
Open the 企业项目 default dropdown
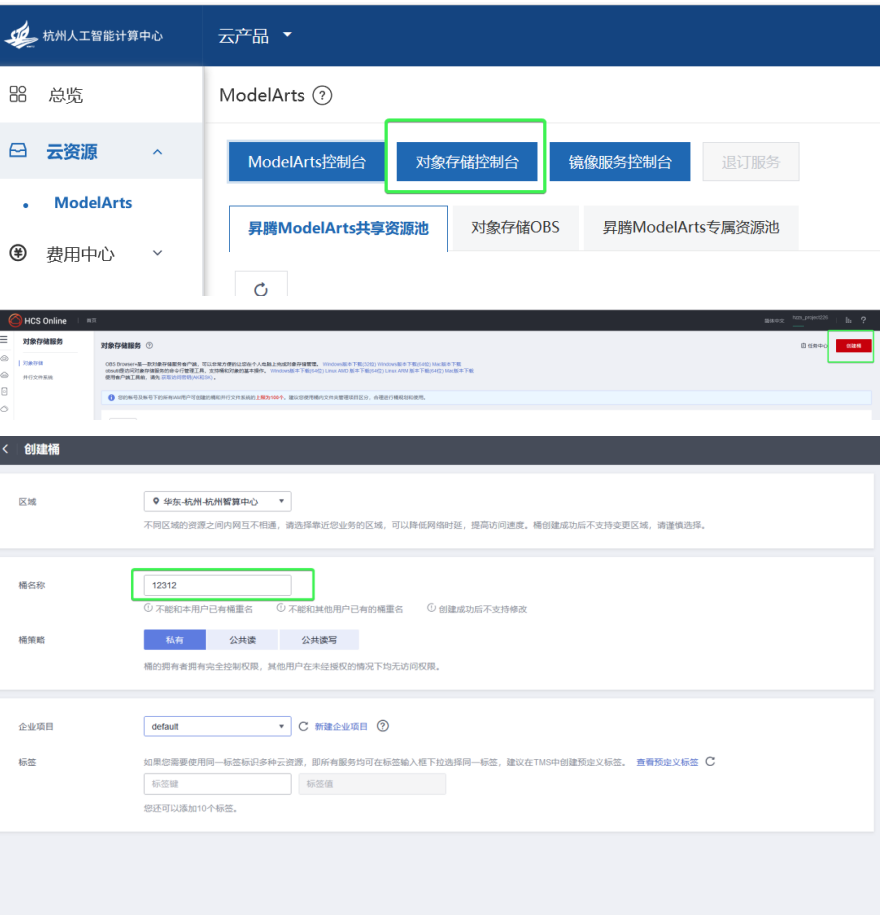(218, 727)
